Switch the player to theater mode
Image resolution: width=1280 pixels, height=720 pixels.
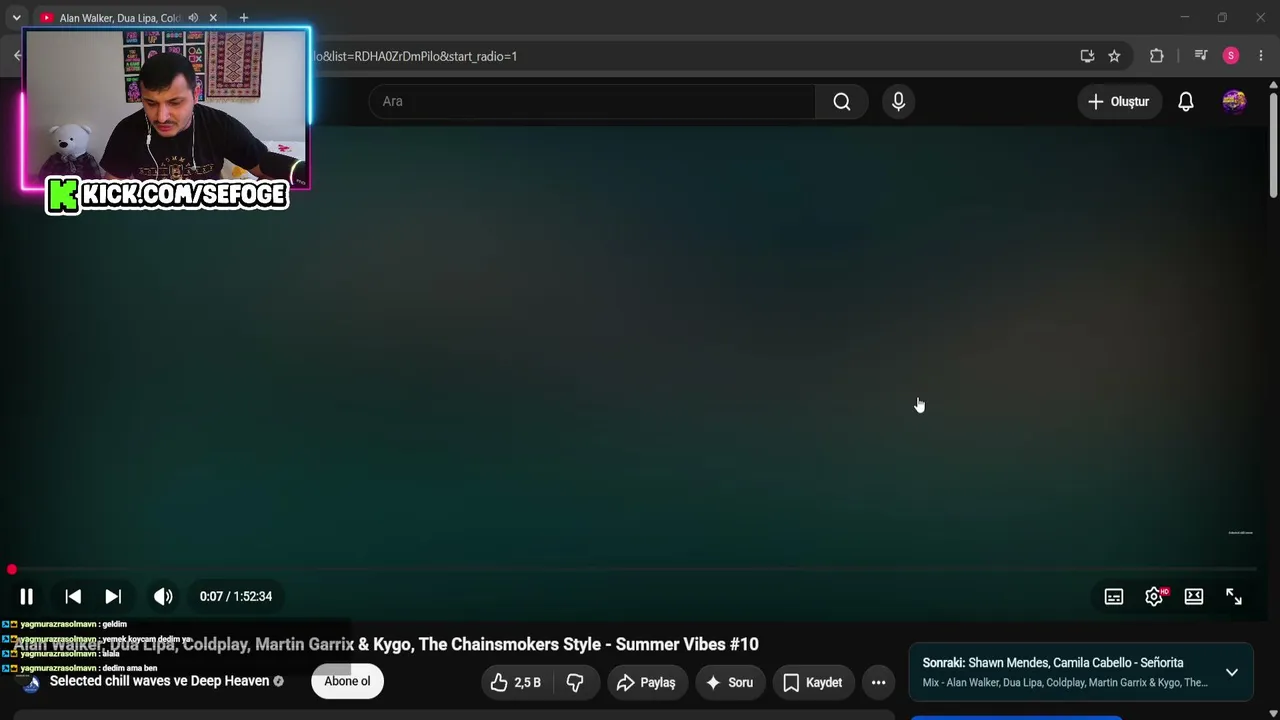point(1194,596)
